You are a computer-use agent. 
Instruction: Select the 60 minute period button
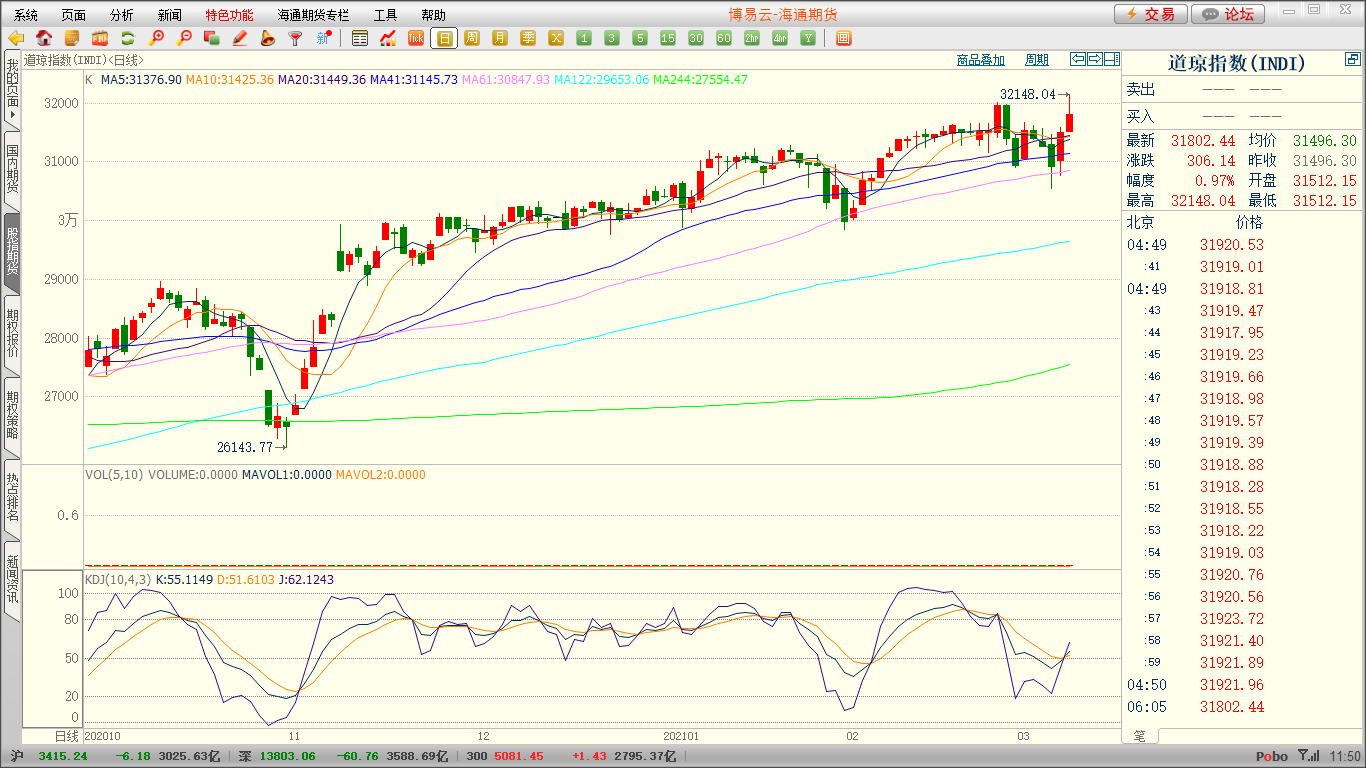tap(724, 38)
